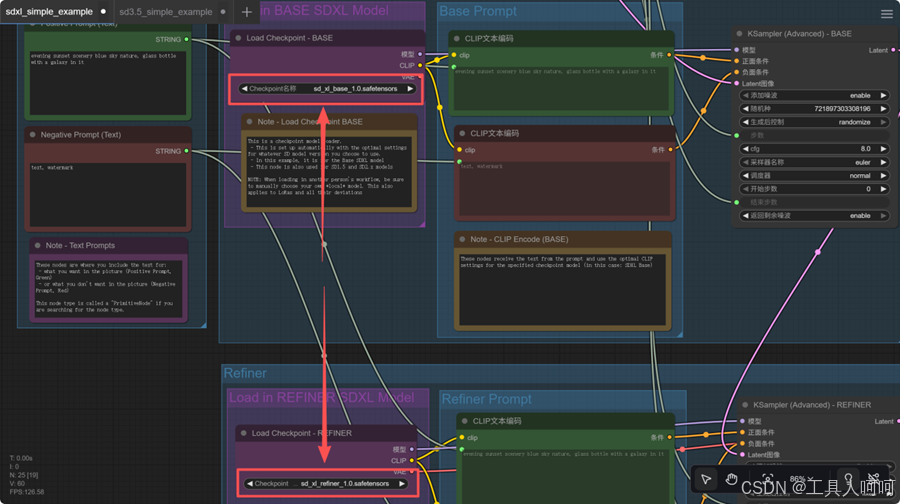The height and width of the screenshot is (504, 900).
Task: Click the positive prompt text area (top left)
Action: coord(108,83)
